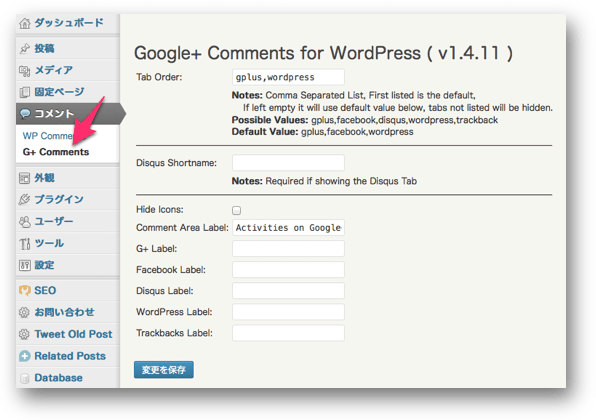Click the Google+ Comments for WordPress heading
Screen dimensions: 596x420
pyautogui.click(x=323, y=53)
